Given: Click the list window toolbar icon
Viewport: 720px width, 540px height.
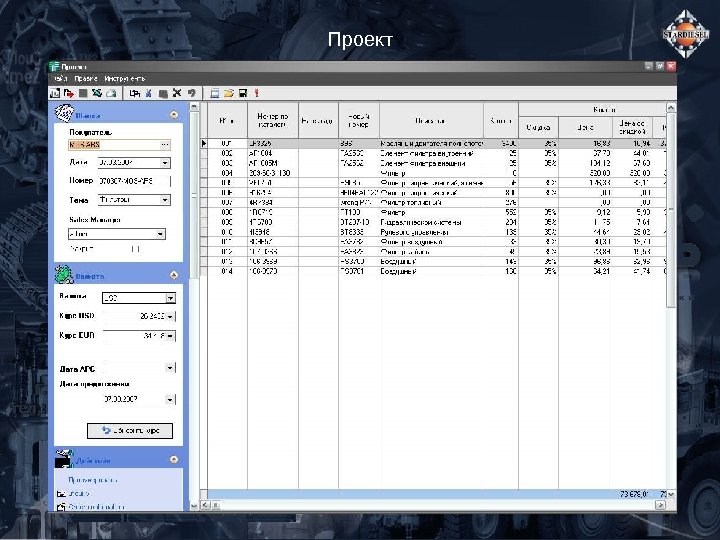Looking at the screenshot, I should pos(214,93).
